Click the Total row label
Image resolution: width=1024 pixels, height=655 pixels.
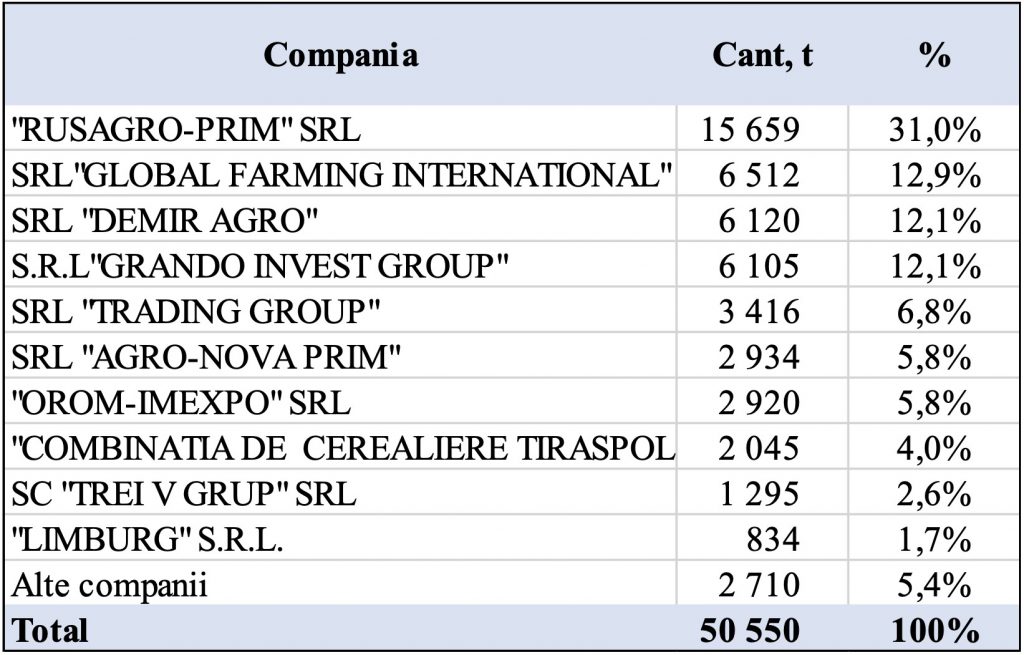(50, 630)
